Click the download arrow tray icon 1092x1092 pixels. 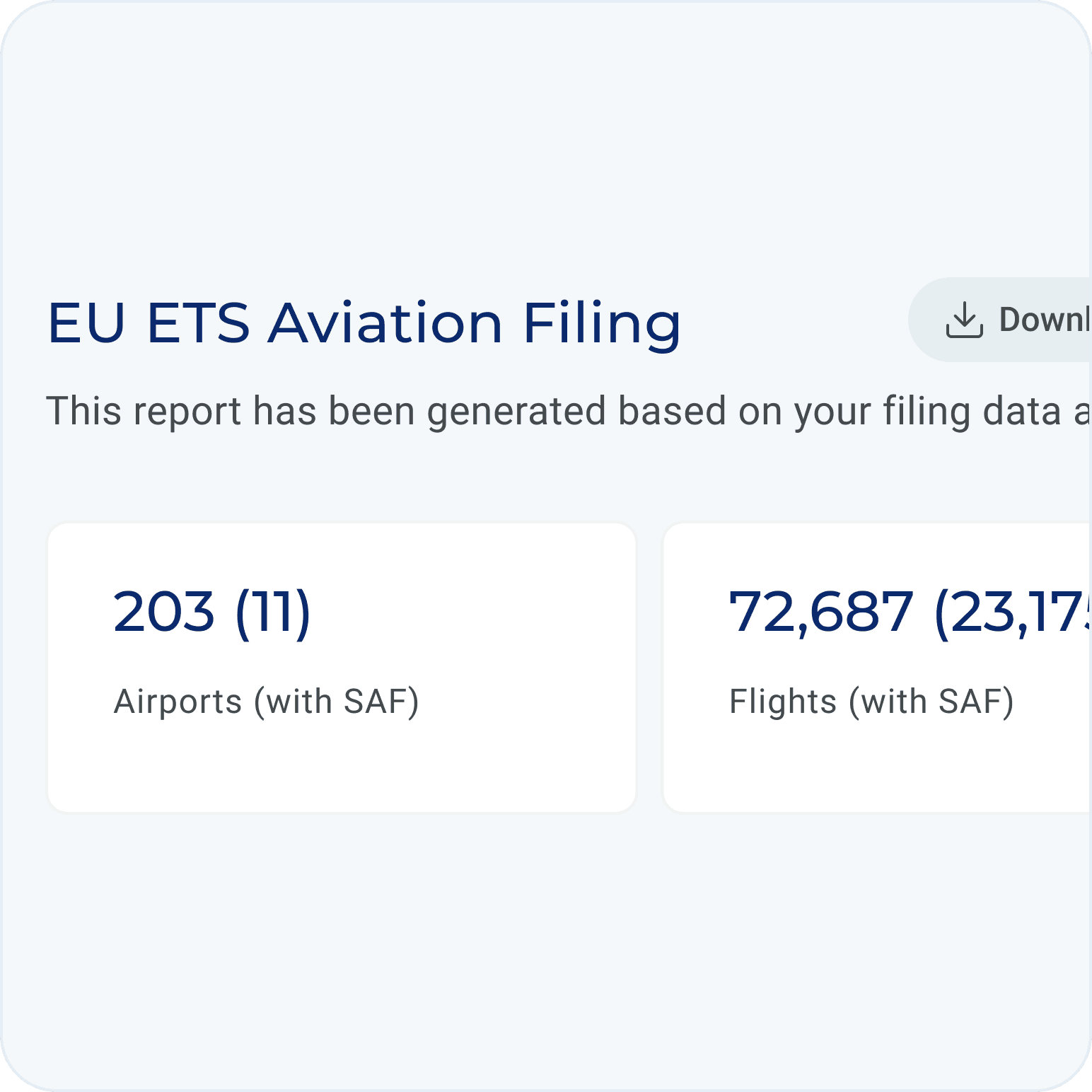pos(965,320)
